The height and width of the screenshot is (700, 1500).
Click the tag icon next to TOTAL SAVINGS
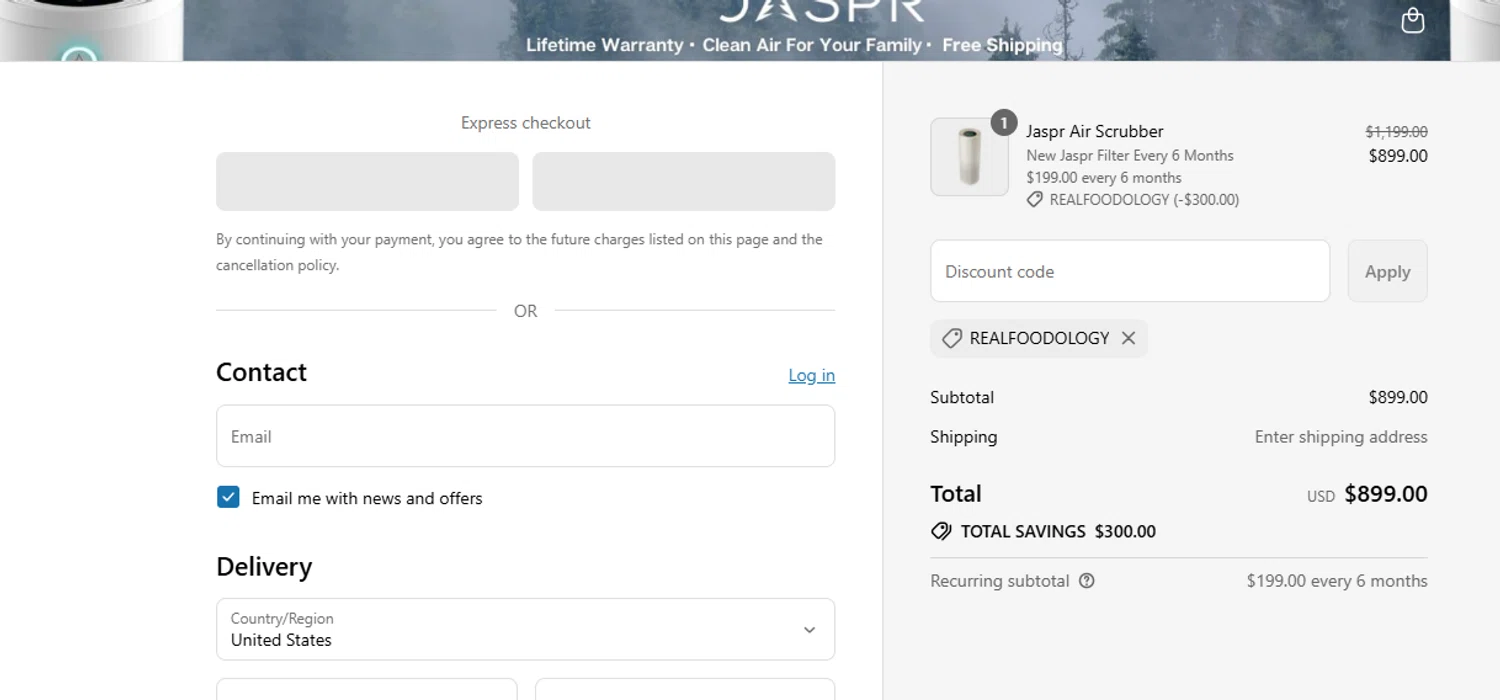(940, 531)
